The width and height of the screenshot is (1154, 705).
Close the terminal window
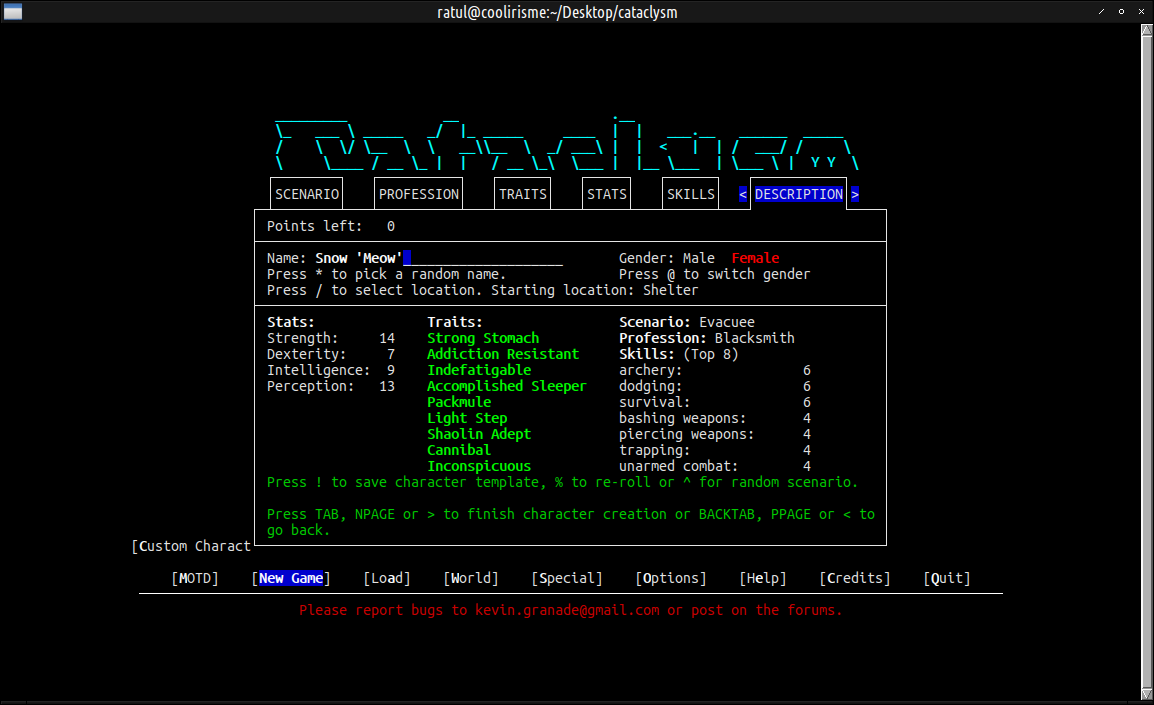click(1141, 12)
